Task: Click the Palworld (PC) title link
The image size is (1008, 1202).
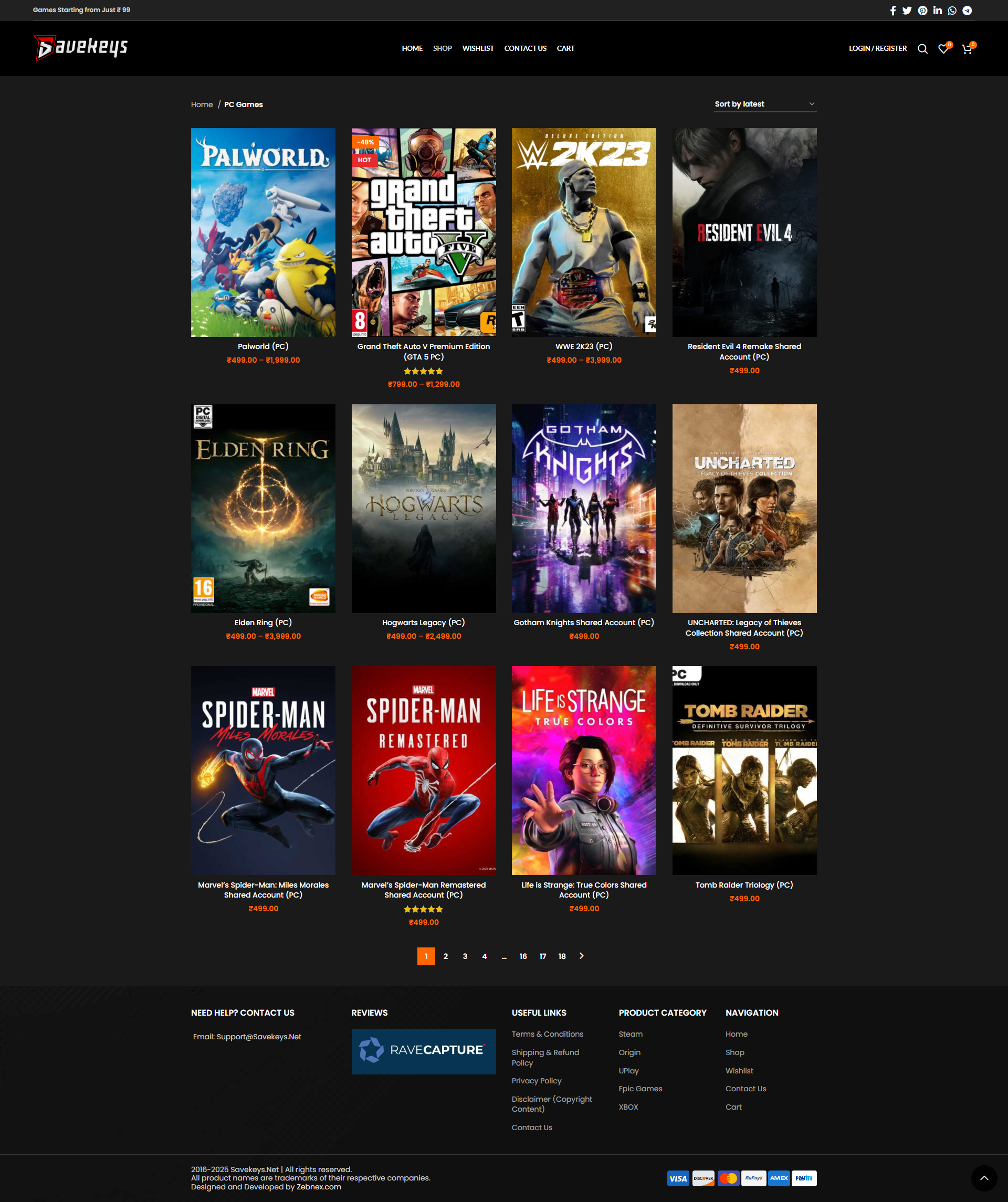Action: (x=264, y=346)
